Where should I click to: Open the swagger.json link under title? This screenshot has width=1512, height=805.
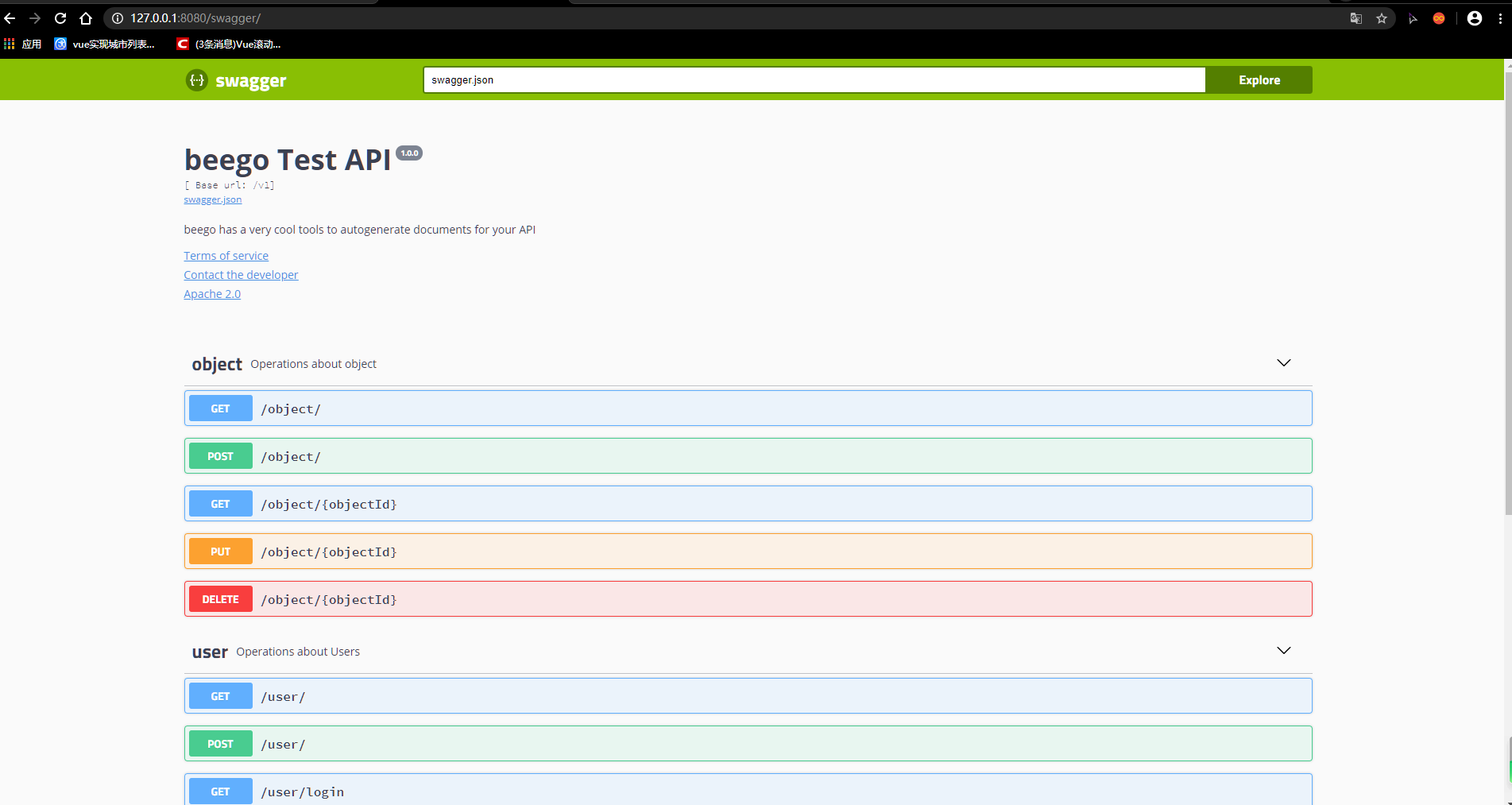click(x=213, y=199)
